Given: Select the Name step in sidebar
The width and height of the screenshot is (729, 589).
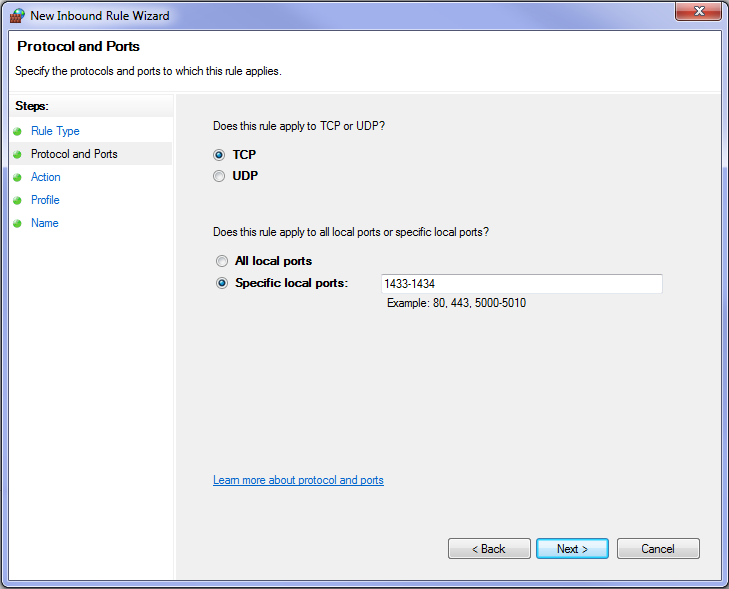Looking at the screenshot, I should (45, 223).
